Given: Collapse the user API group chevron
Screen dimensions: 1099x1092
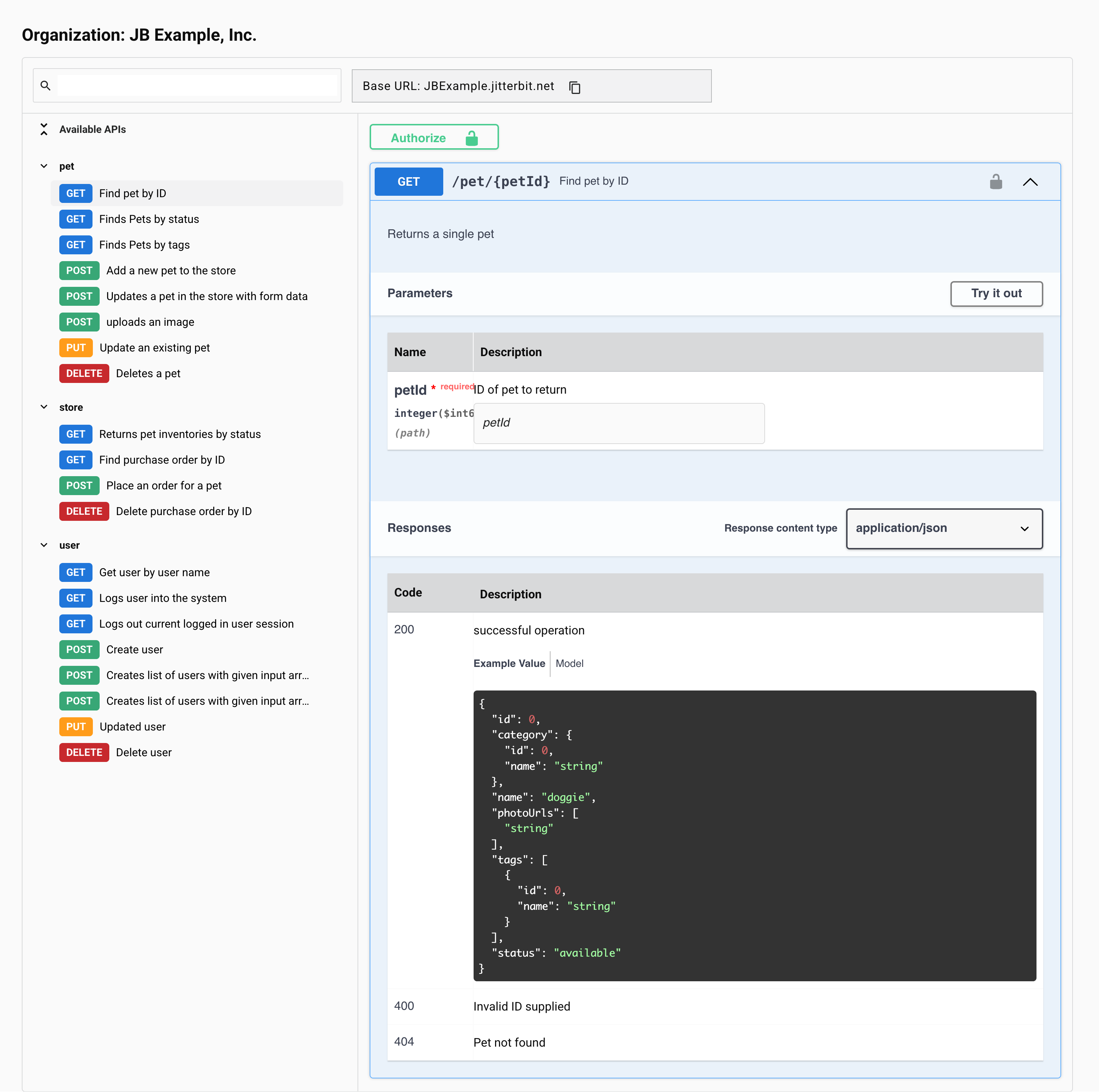Looking at the screenshot, I should pyautogui.click(x=44, y=545).
